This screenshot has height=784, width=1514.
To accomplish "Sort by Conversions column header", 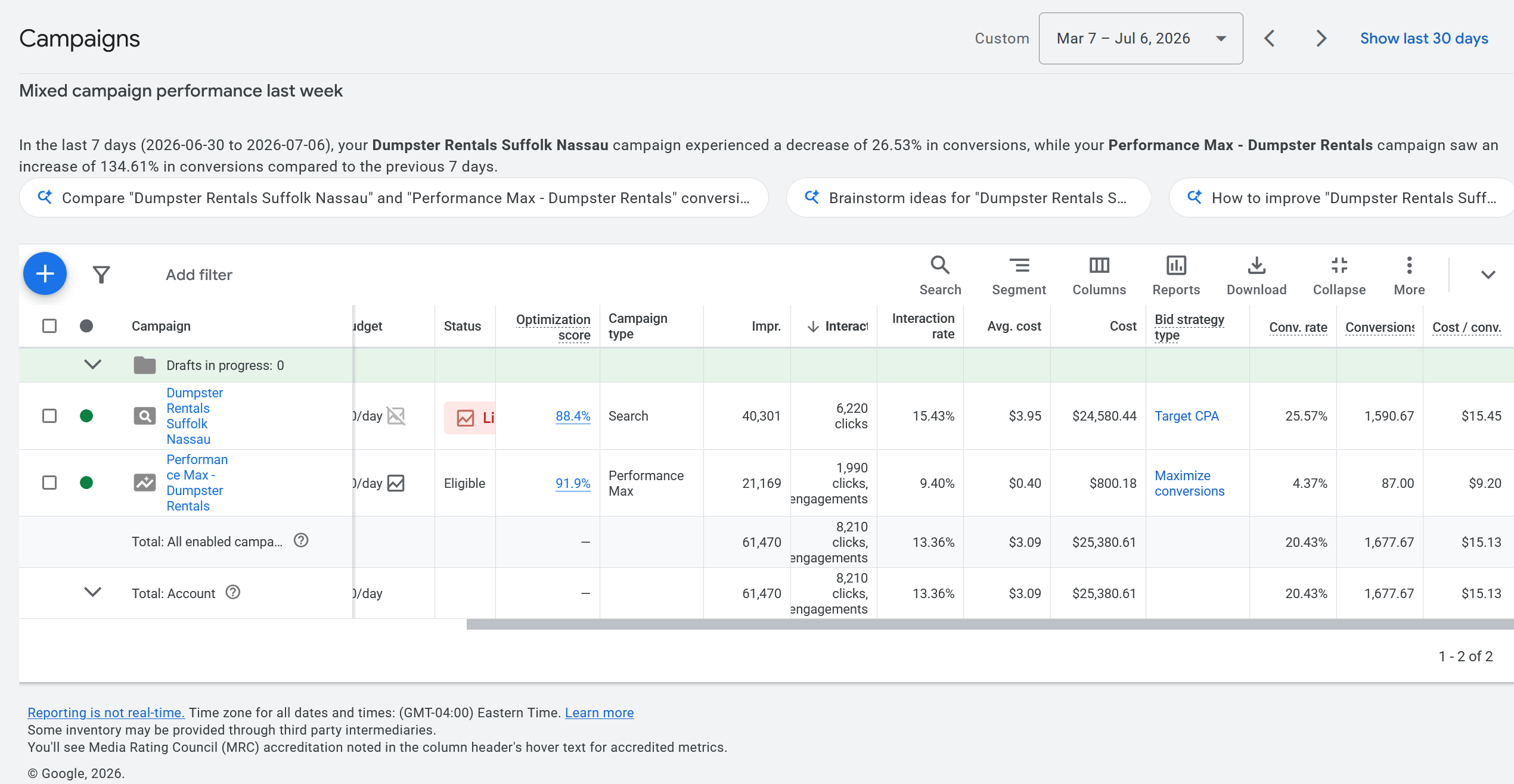I will click(x=1379, y=327).
